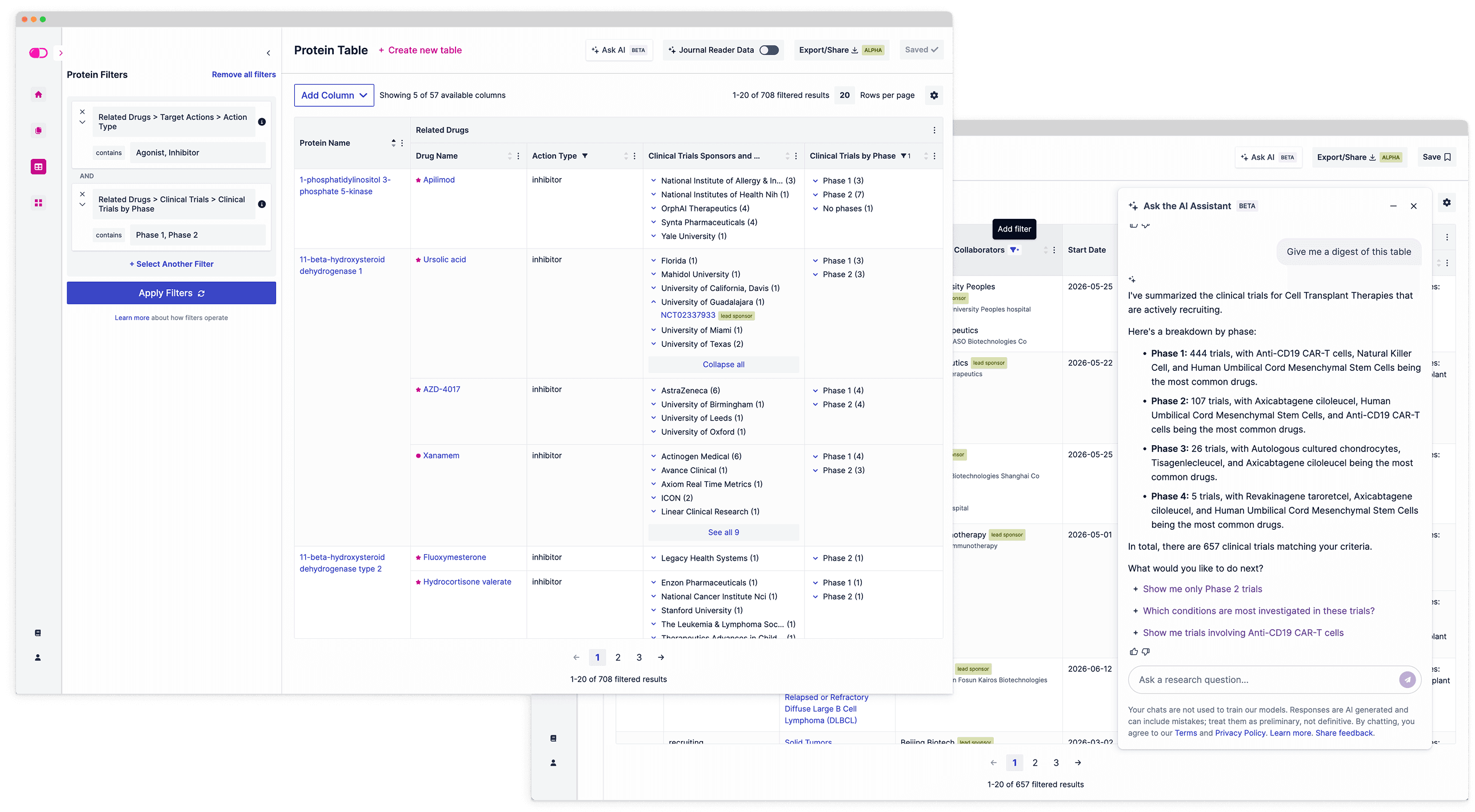
Task: Remove the Action Type filter with its X
Action: tap(82, 111)
